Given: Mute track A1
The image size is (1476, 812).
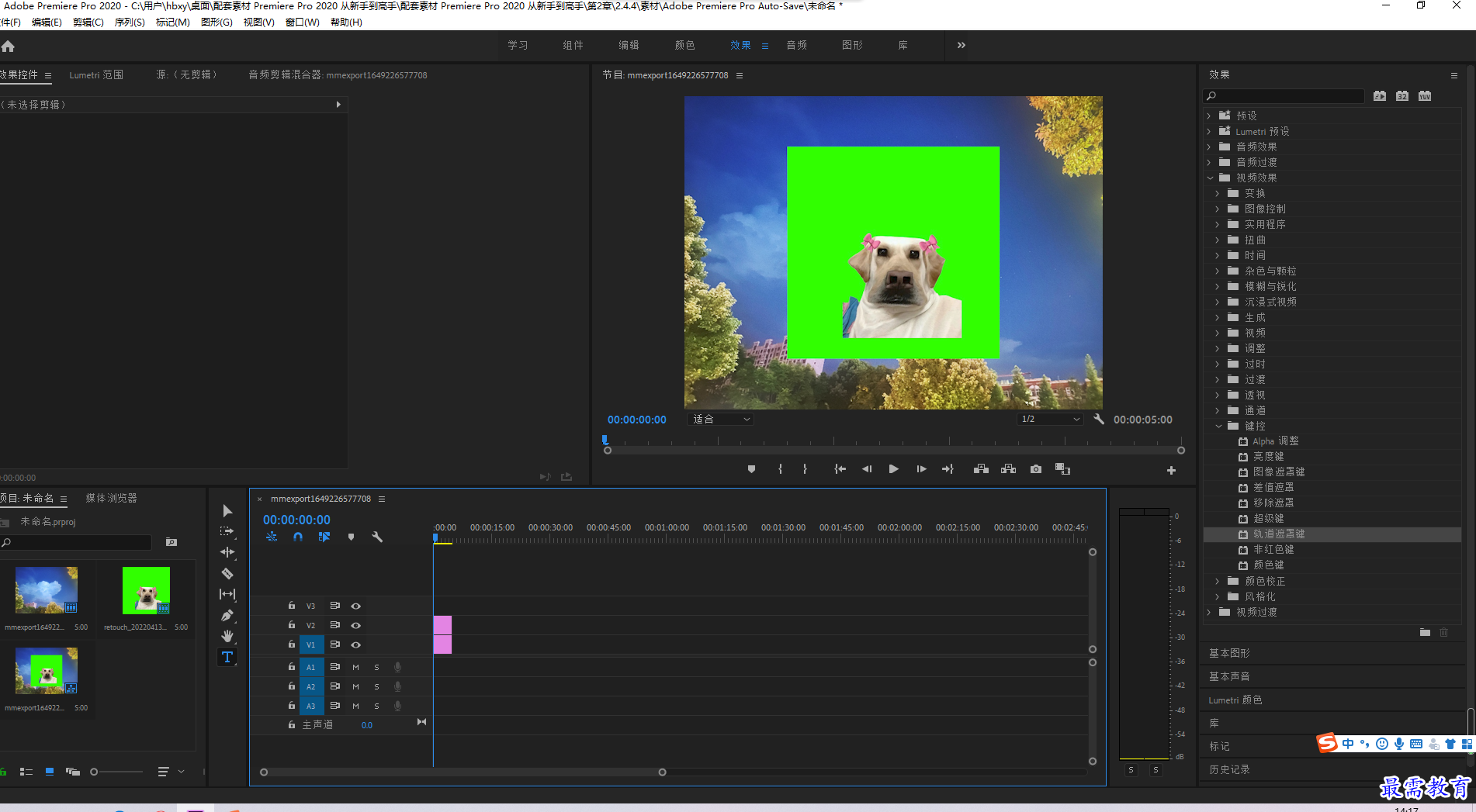Looking at the screenshot, I should (355, 667).
